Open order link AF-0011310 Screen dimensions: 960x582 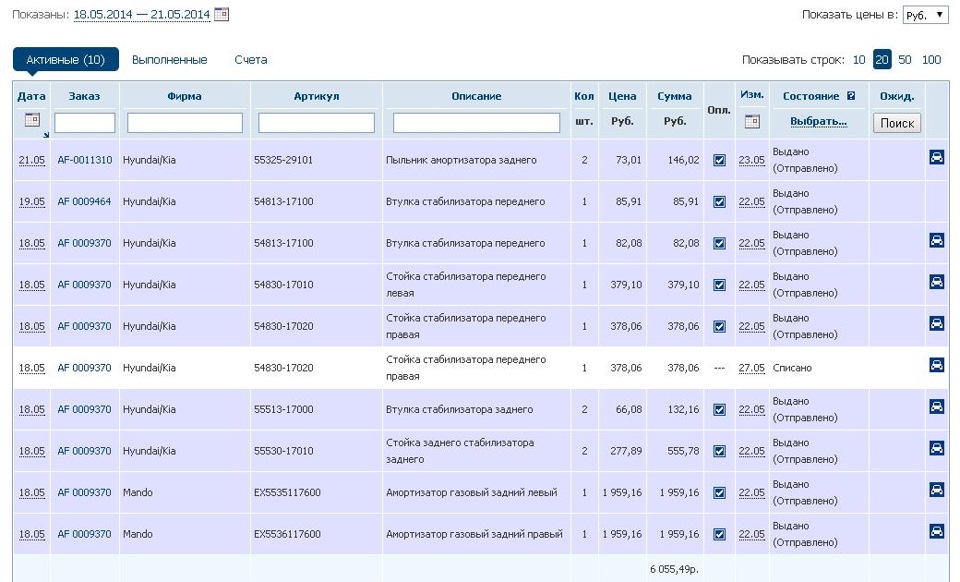pyautogui.click(x=85, y=160)
